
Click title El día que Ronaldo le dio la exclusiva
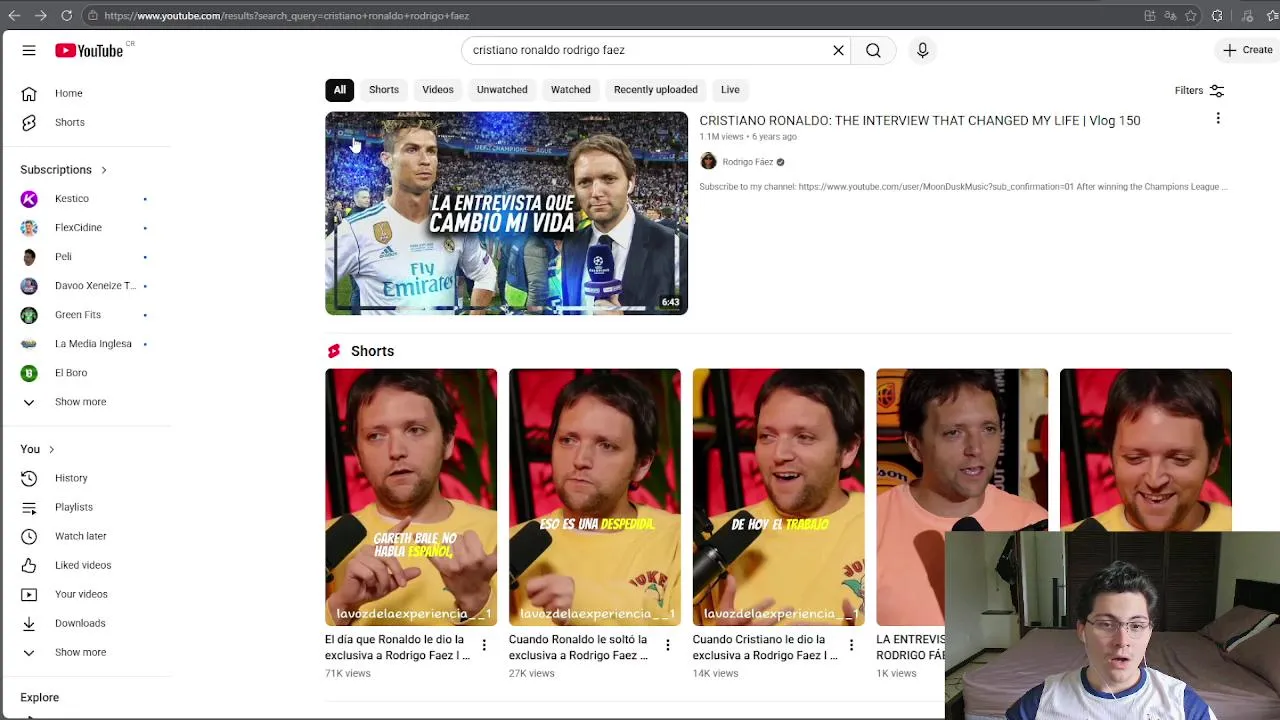coord(397,647)
